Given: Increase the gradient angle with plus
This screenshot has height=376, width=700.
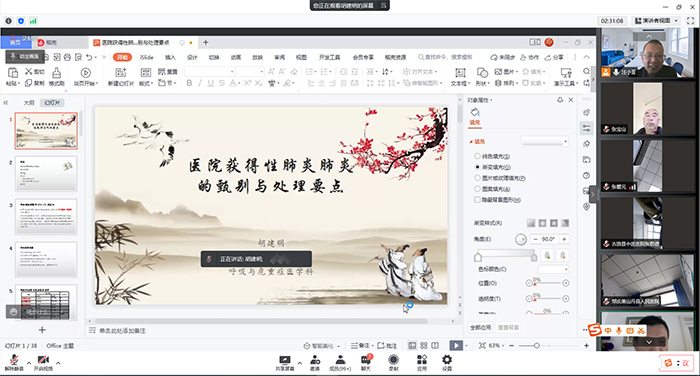Looking at the screenshot, I should coord(564,239).
